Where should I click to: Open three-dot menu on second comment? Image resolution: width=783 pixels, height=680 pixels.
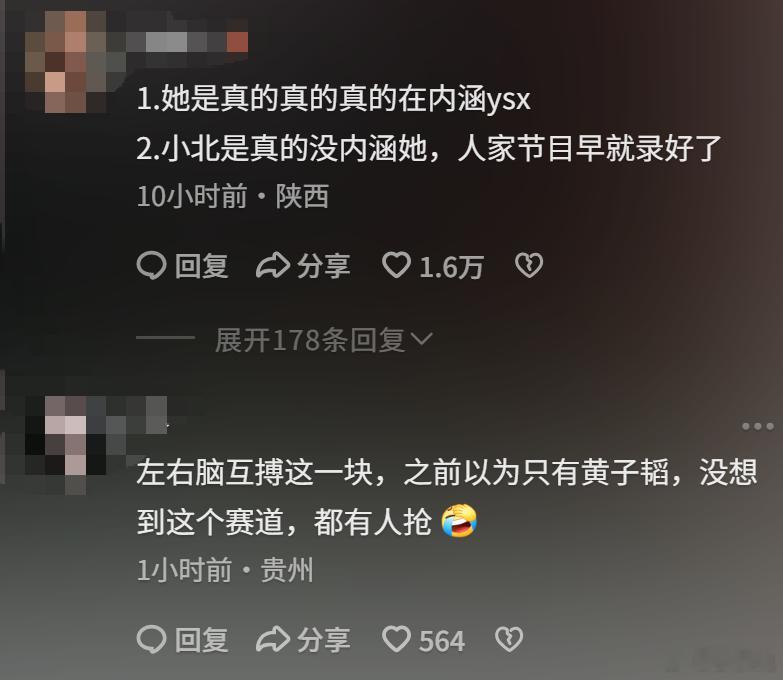[758, 426]
